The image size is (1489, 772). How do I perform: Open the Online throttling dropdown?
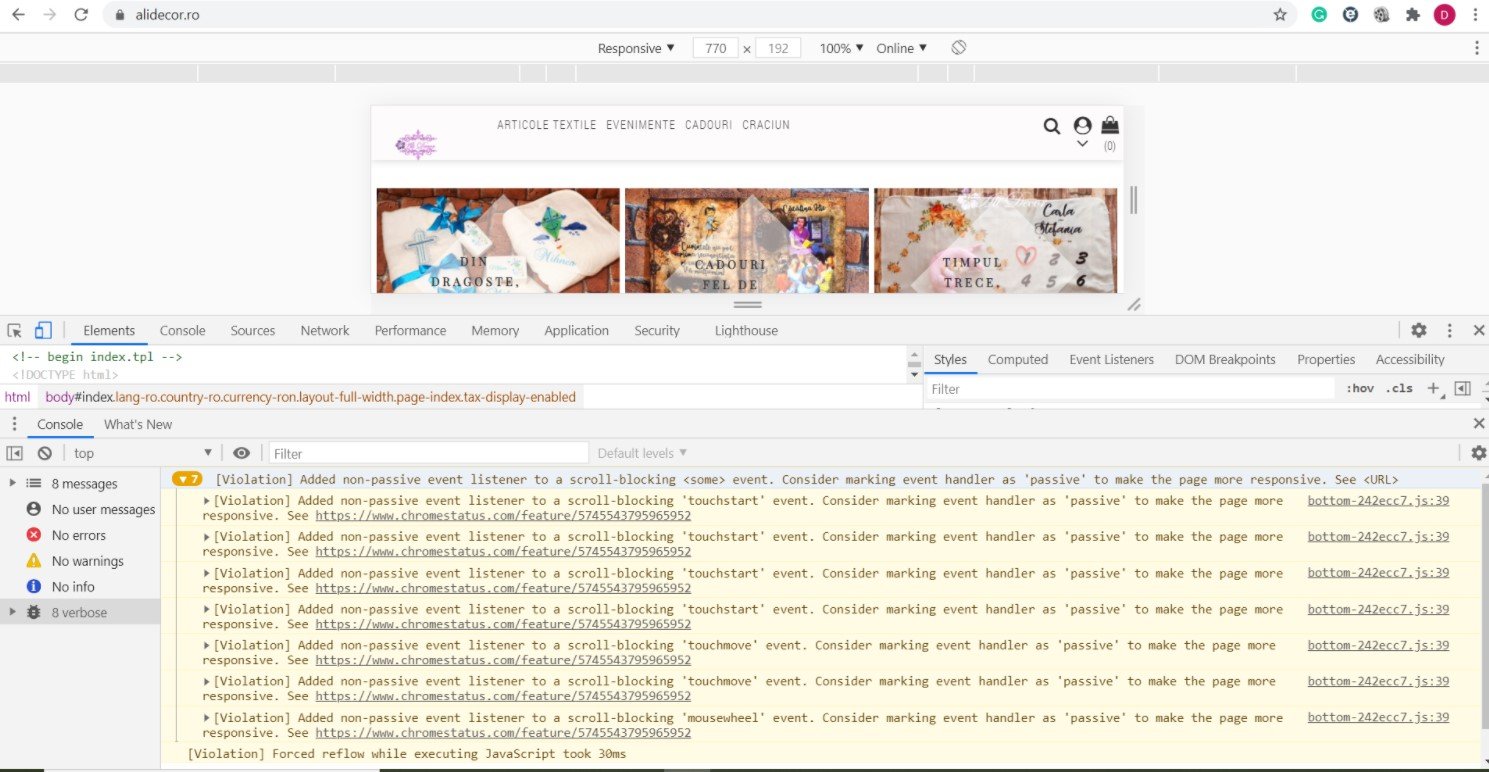coord(901,48)
